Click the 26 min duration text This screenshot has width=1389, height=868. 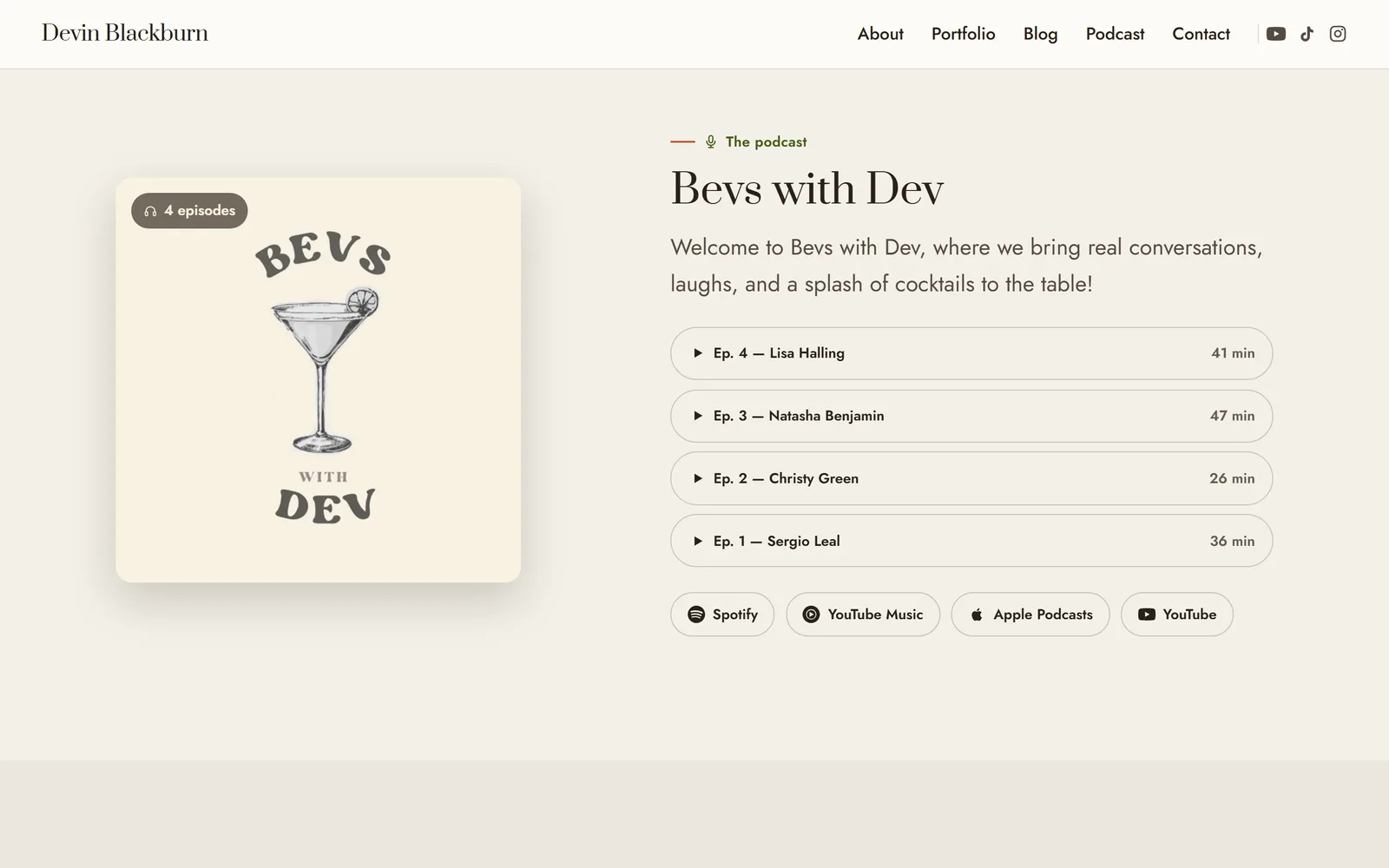coord(1232,478)
